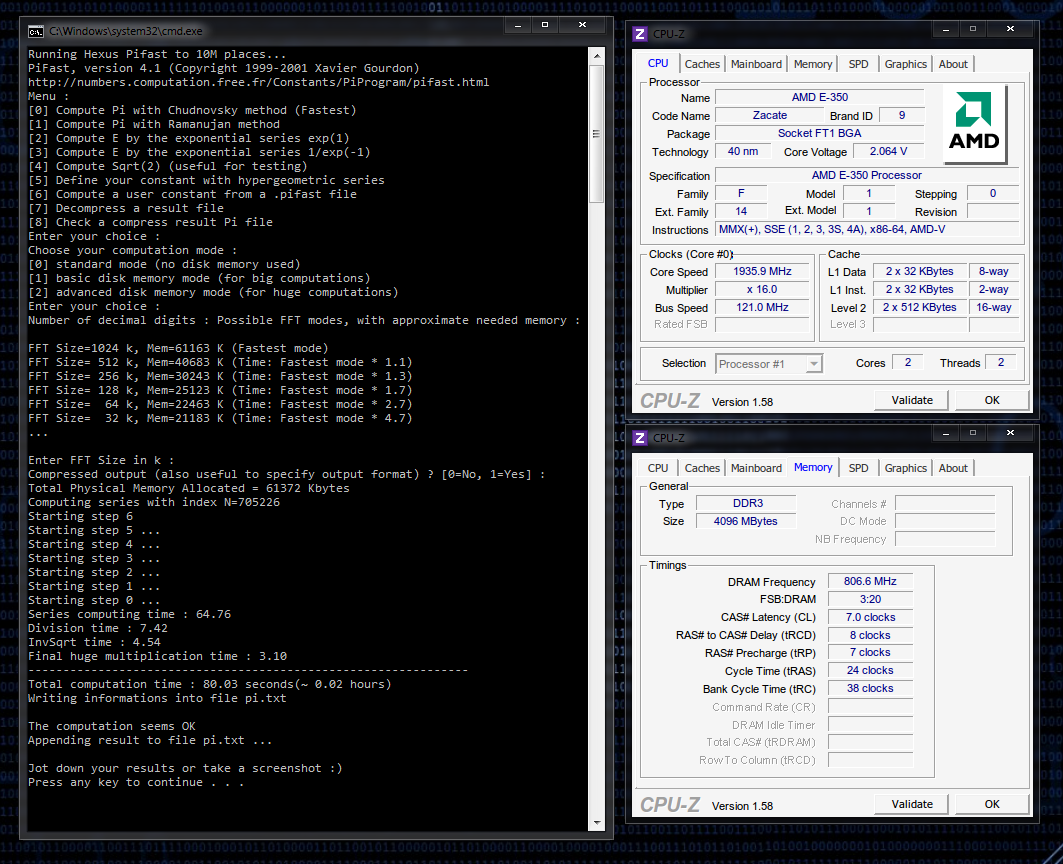Click the Code Name field Zacate
The height and width of the screenshot is (864, 1063).
pos(769,116)
